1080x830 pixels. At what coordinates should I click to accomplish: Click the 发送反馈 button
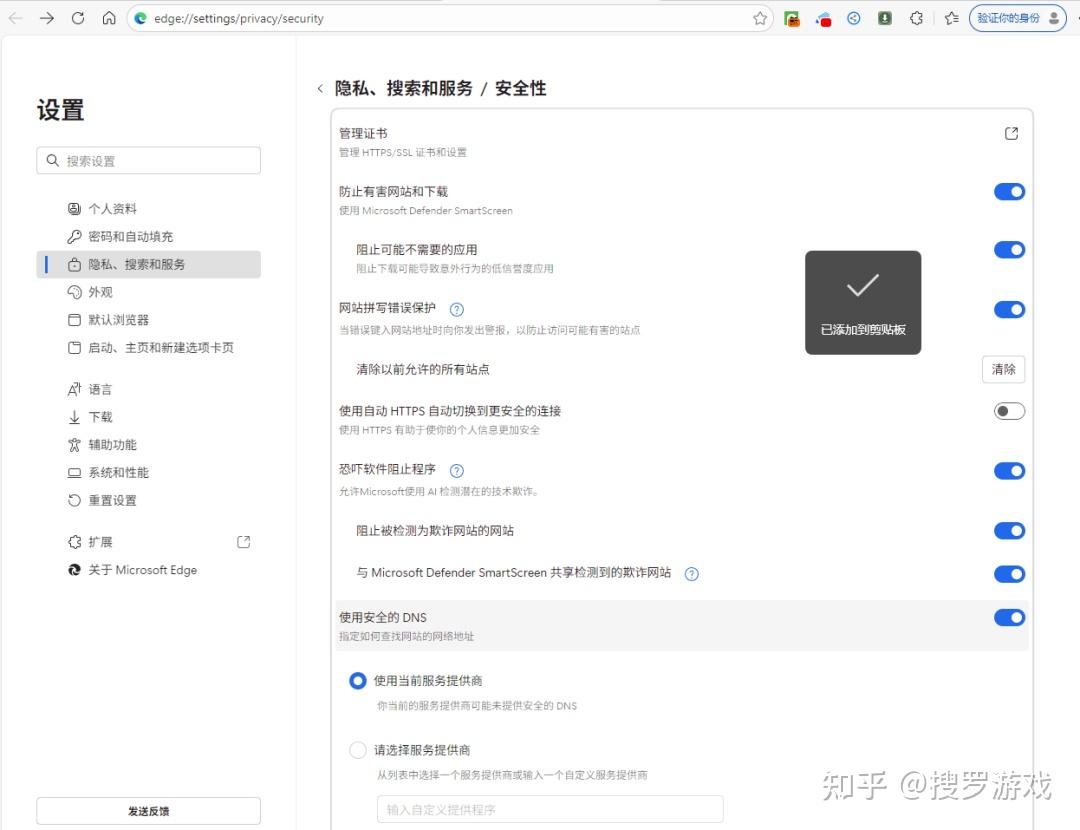[148, 811]
